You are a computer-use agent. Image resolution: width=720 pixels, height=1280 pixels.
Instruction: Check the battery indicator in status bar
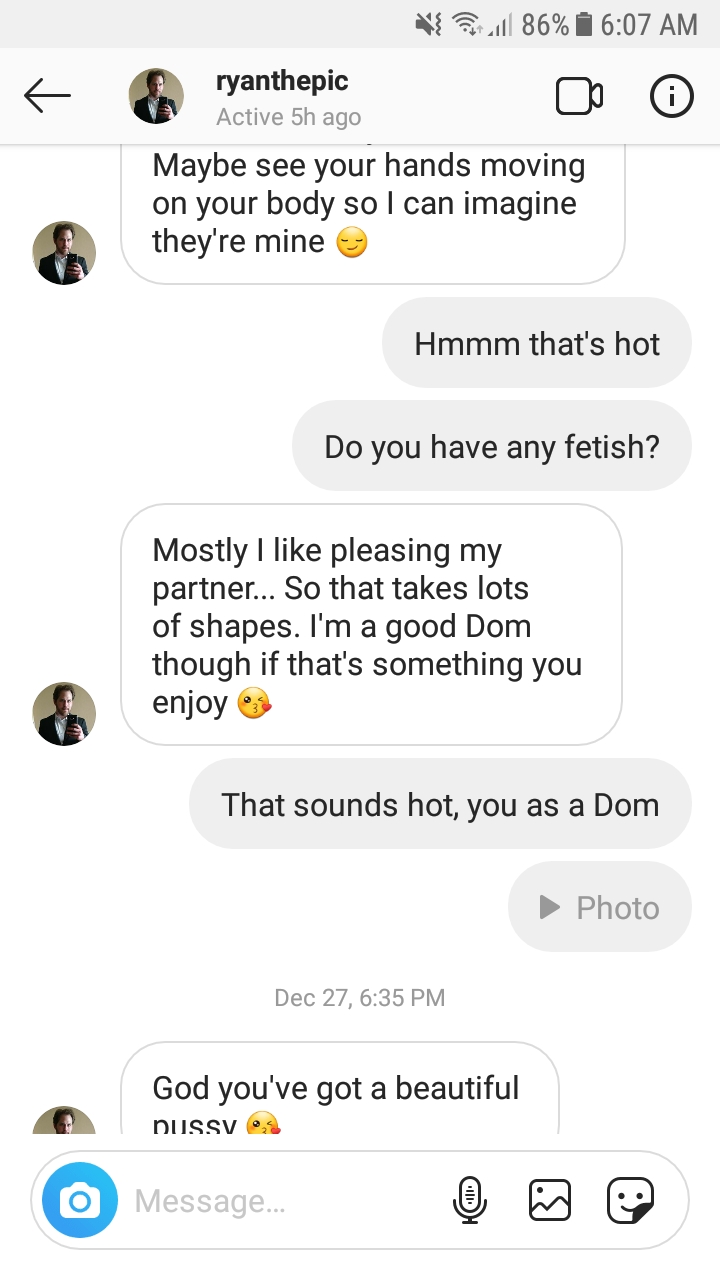585,25
